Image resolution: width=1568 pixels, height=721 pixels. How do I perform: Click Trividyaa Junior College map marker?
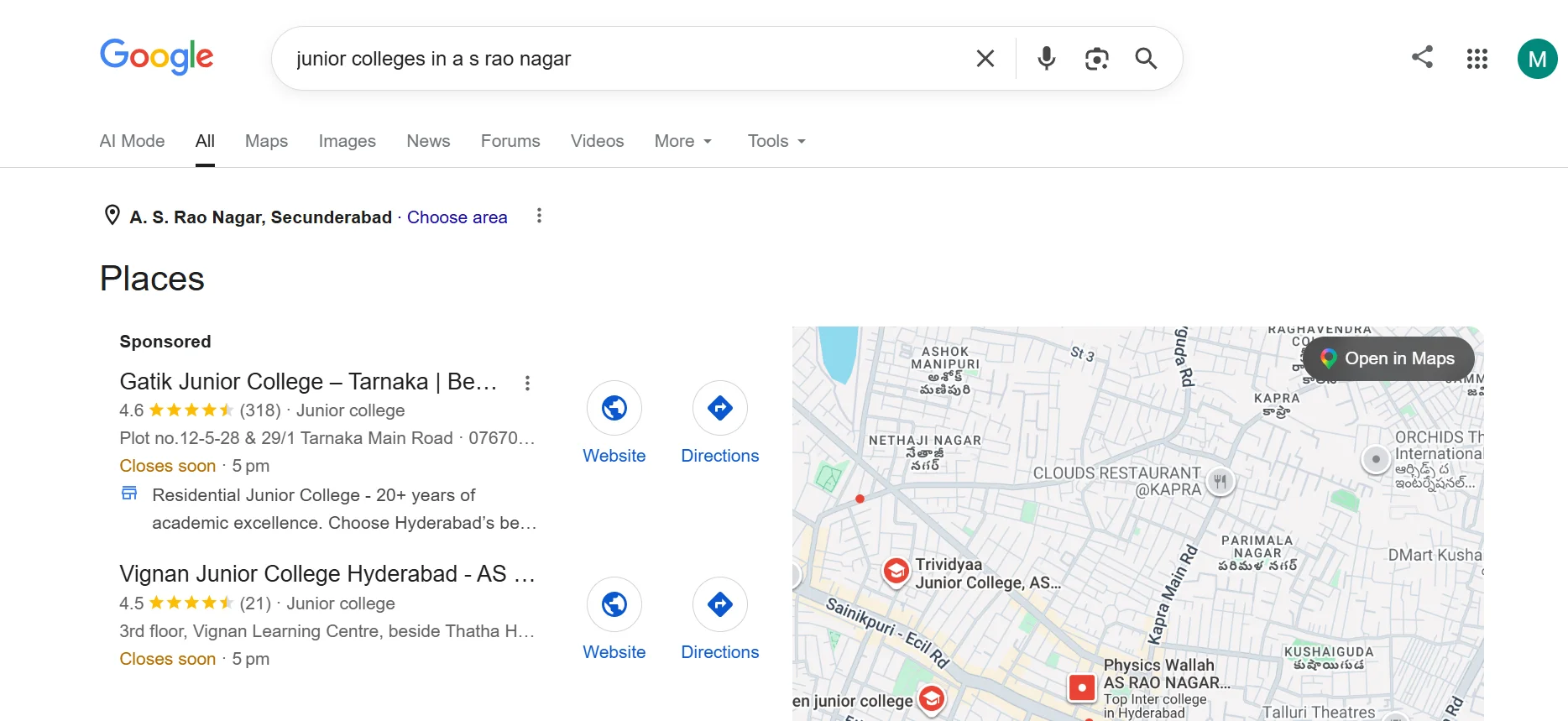pos(896,572)
